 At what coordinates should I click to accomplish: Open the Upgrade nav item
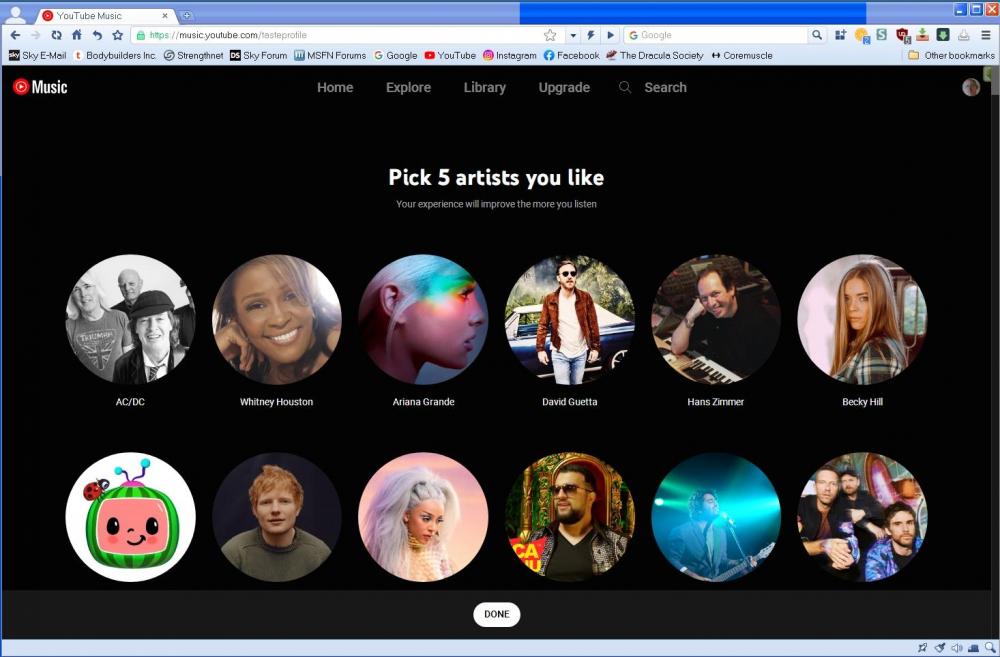point(564,87)
